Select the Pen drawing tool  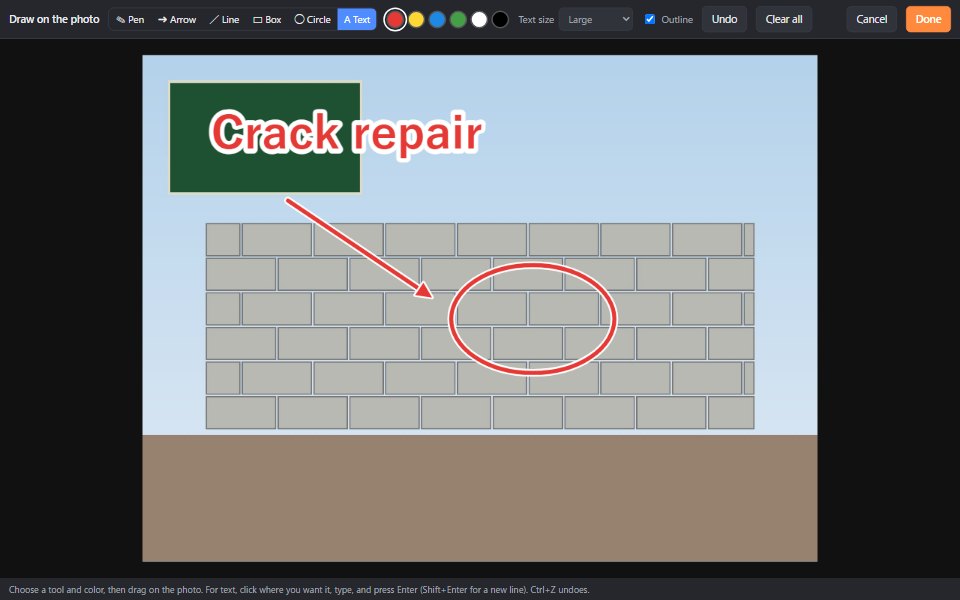tap(130, 20)
